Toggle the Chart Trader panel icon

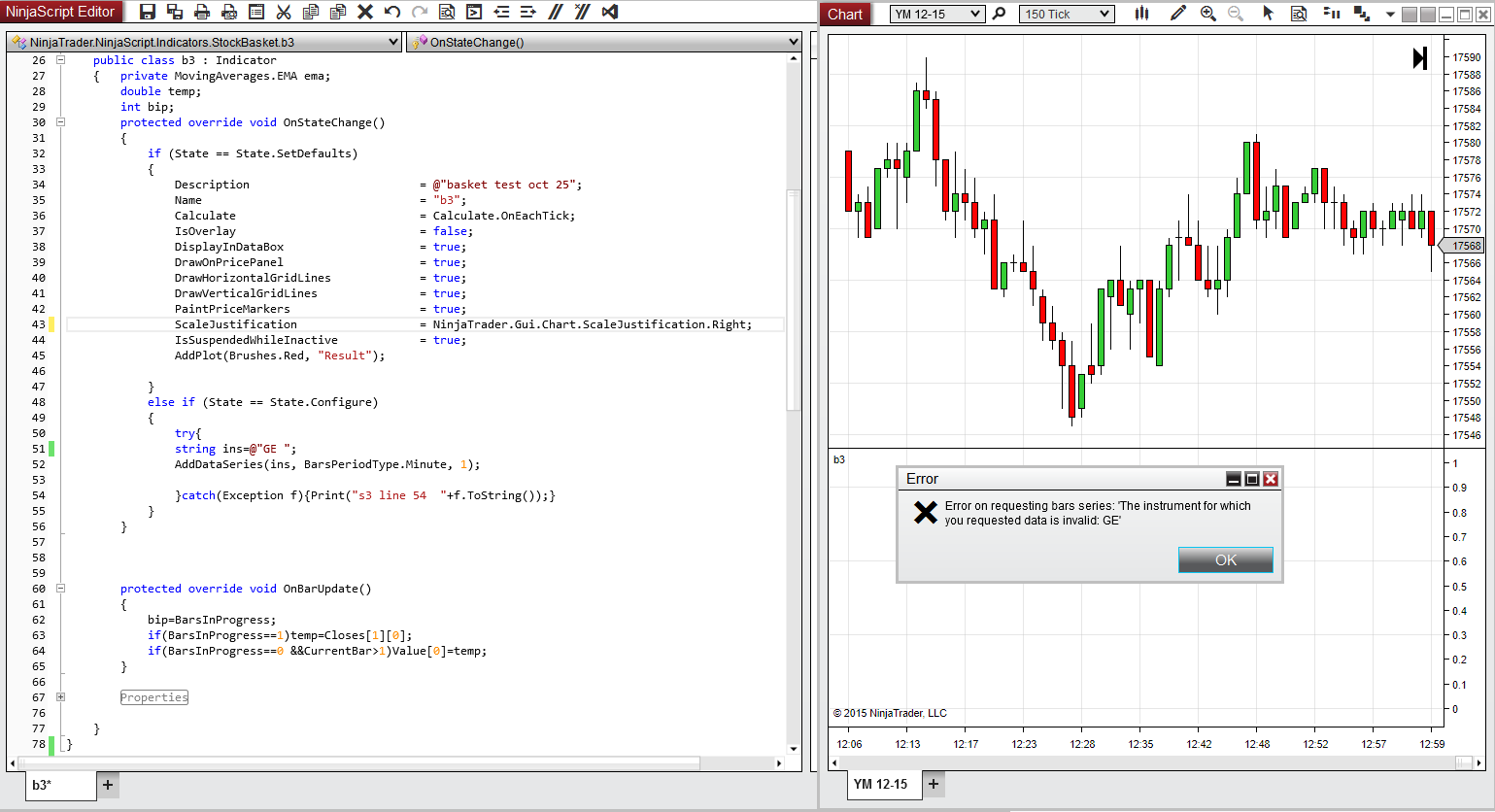coord(1332,14)
